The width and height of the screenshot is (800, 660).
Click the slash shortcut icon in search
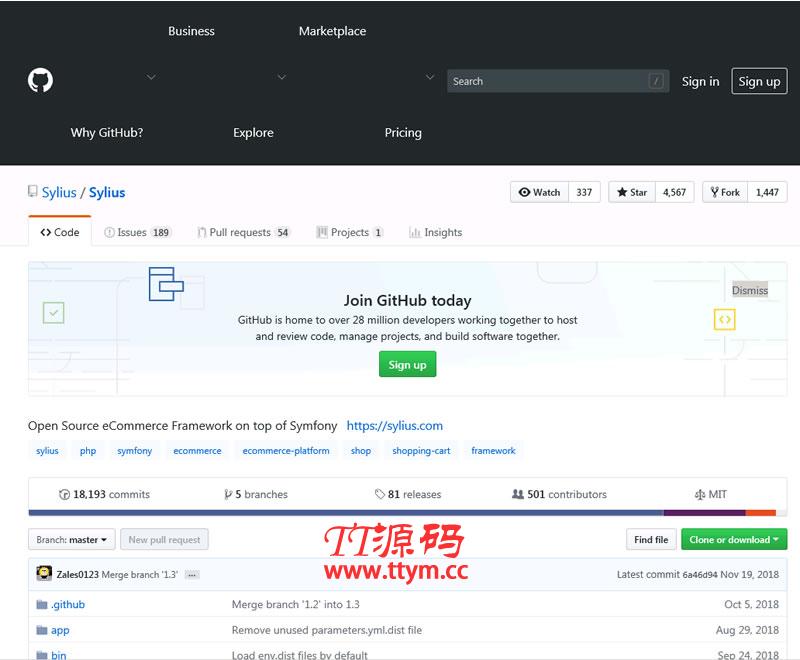[x=656, y=81]
